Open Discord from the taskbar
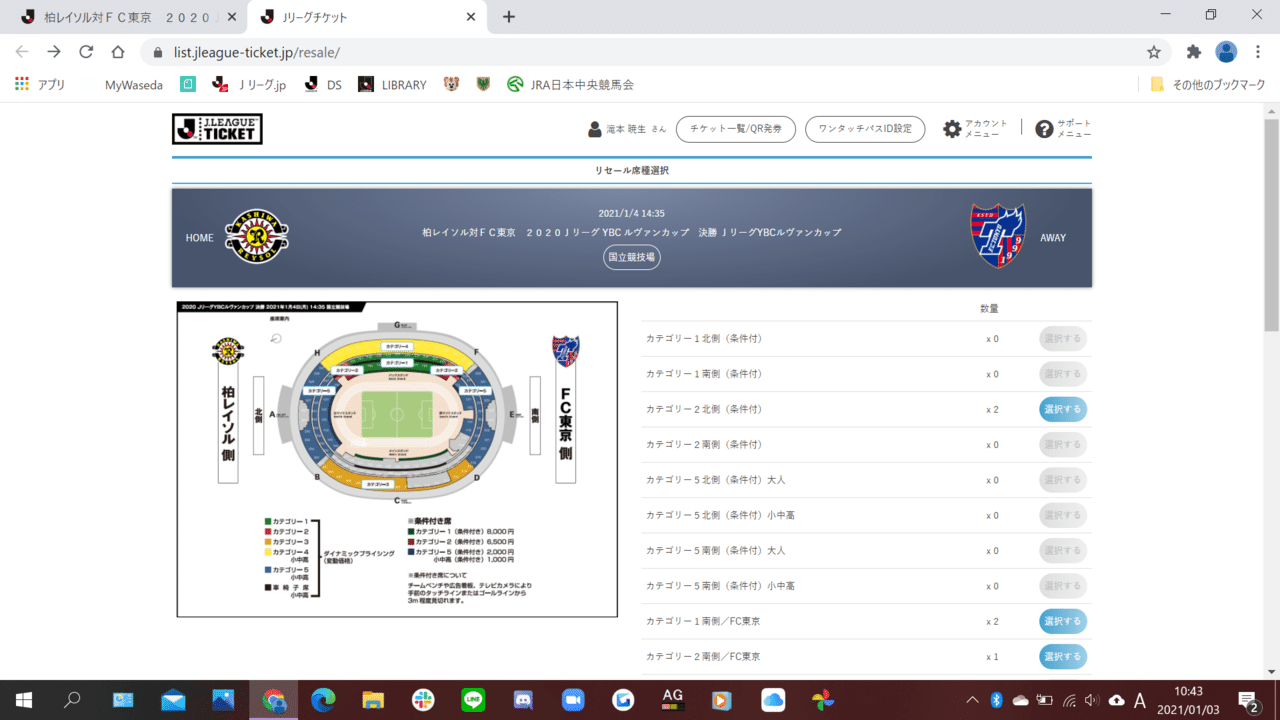 pos(522,699)
